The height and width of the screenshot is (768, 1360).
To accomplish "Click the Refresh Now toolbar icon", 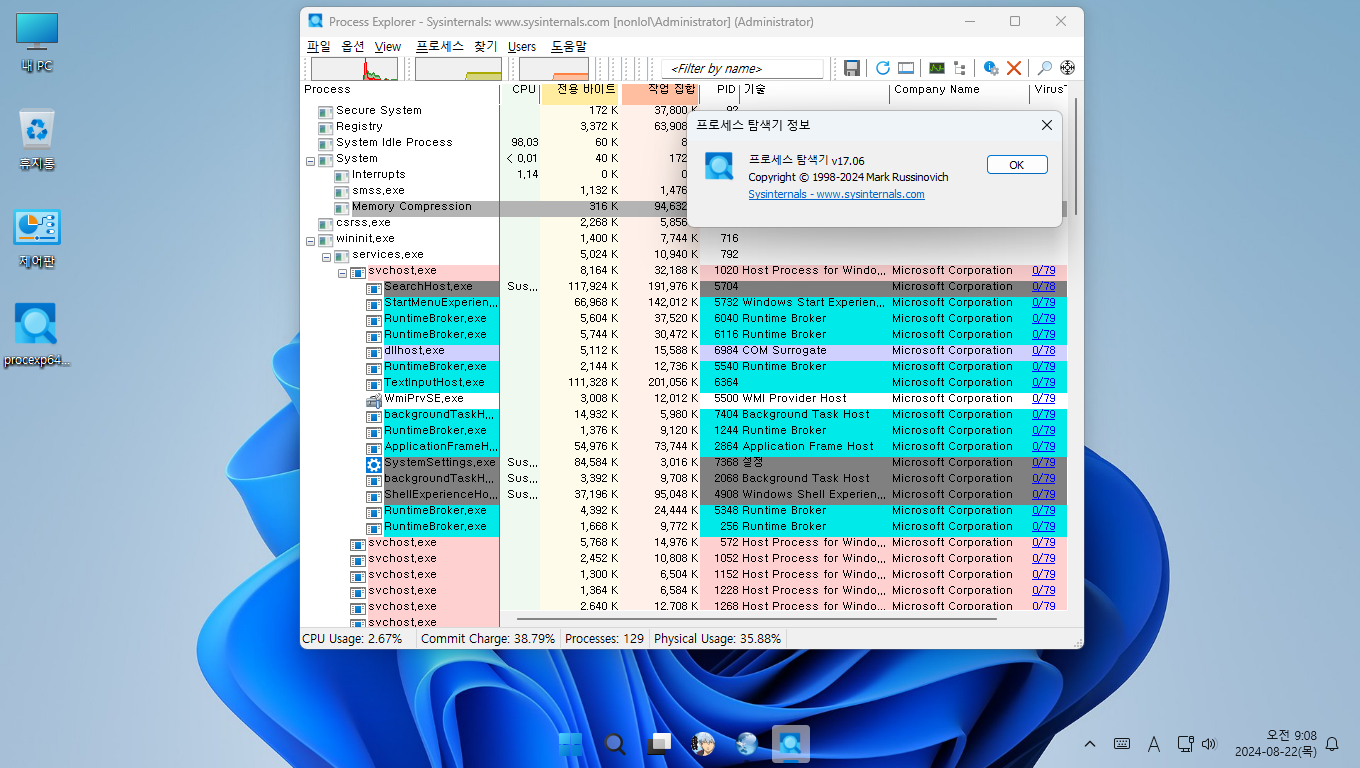I will (x=883, y=68).
